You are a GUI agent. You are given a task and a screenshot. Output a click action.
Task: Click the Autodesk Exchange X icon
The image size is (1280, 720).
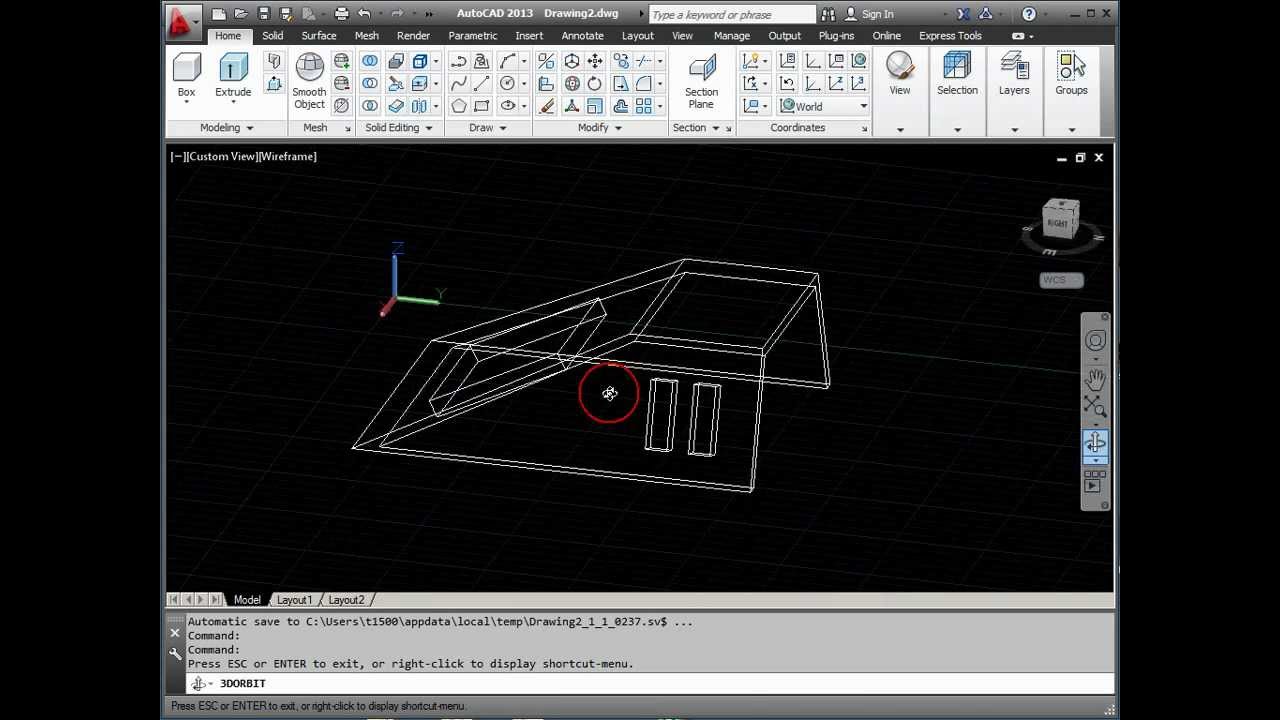(963, 14)
